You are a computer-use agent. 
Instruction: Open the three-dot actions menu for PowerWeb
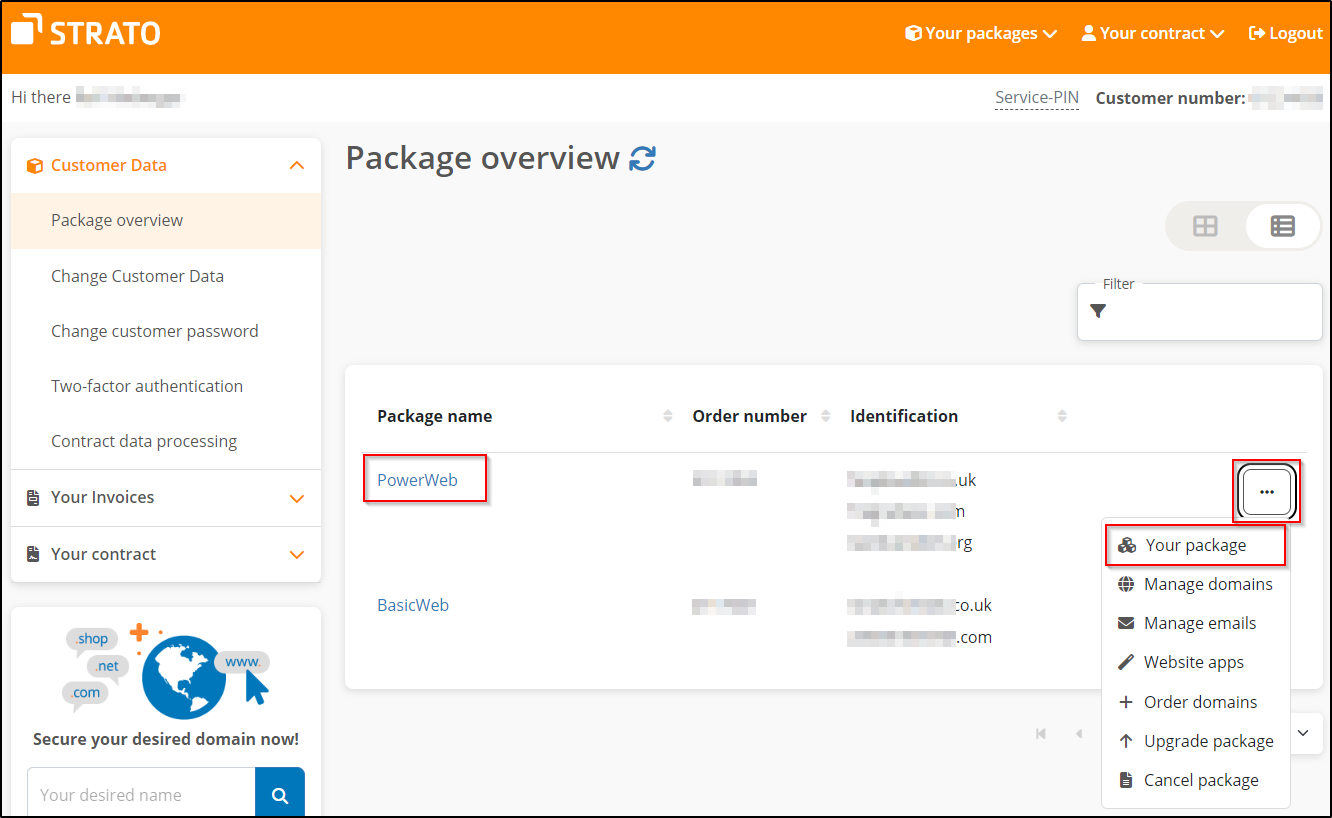(x=1266, y=491)
